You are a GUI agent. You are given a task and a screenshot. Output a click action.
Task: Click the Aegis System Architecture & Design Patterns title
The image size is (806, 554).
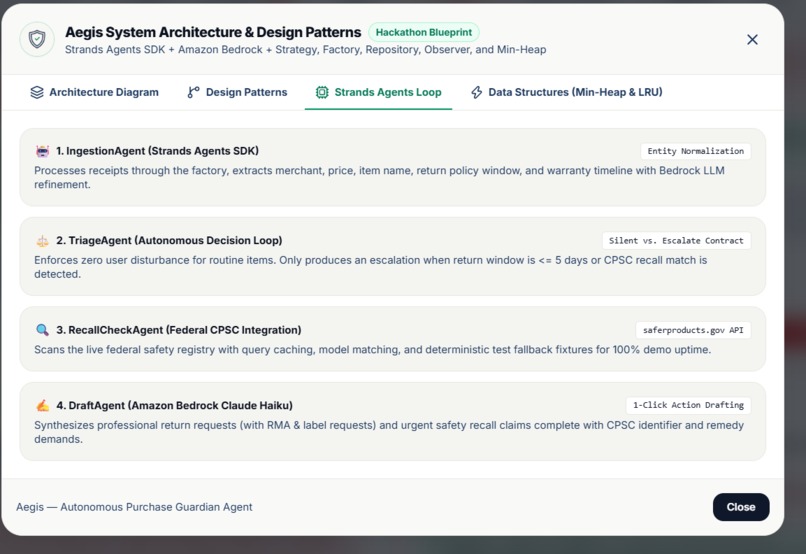(213, 32)
